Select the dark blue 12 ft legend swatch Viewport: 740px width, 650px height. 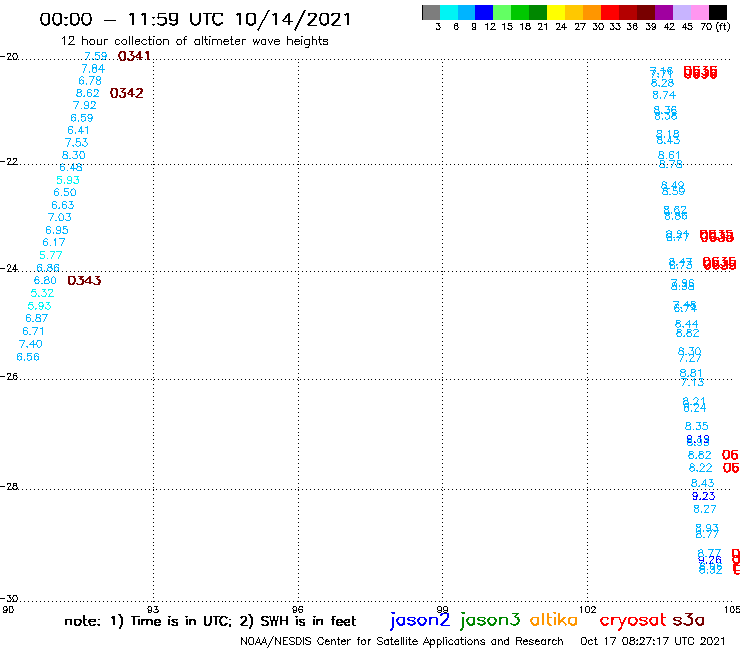pyautogui.click(x=484, y=12)
